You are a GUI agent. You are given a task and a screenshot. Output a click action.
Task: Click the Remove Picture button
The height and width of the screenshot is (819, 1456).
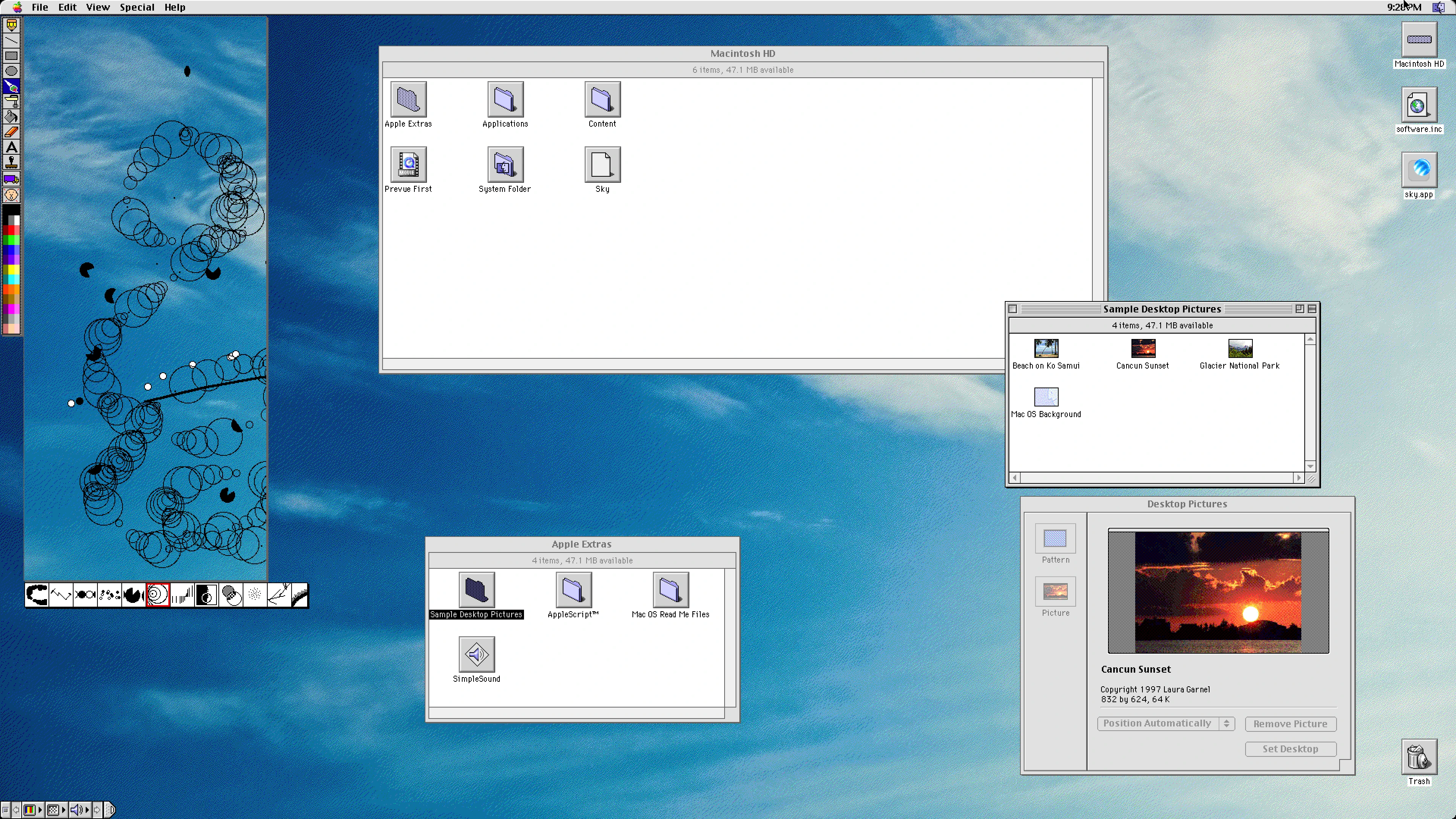pyautogui.click(x=1290, y=724)
